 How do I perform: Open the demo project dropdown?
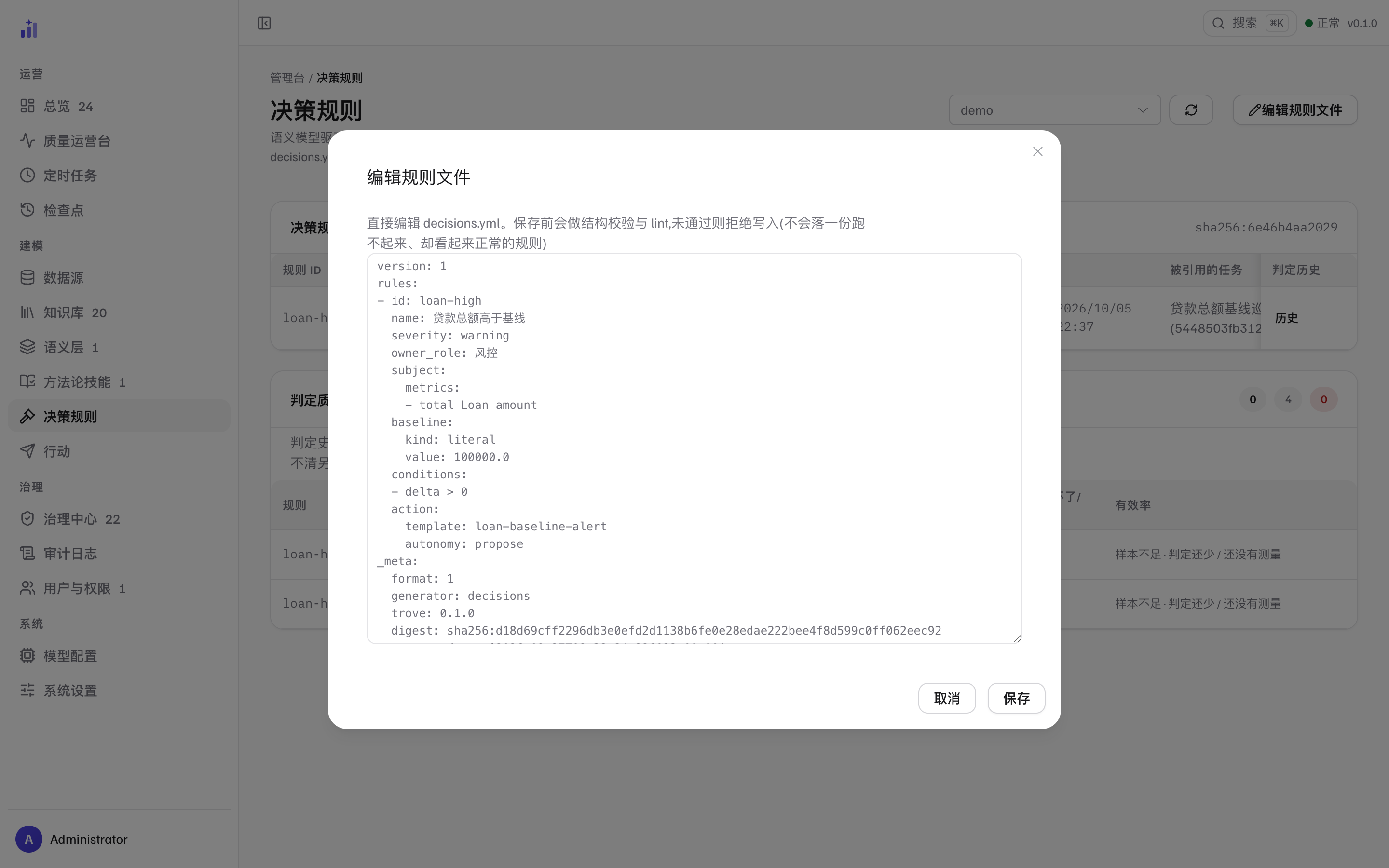click(1054, 110)
